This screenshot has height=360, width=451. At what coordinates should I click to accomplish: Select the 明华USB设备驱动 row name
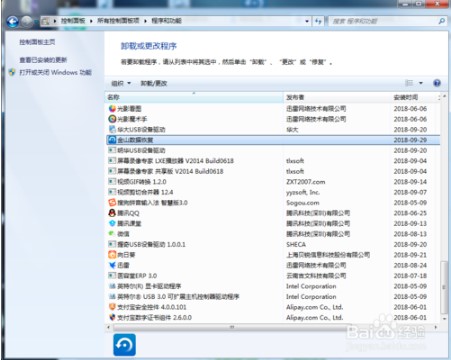pyautogui.click(x=141, y=150)
